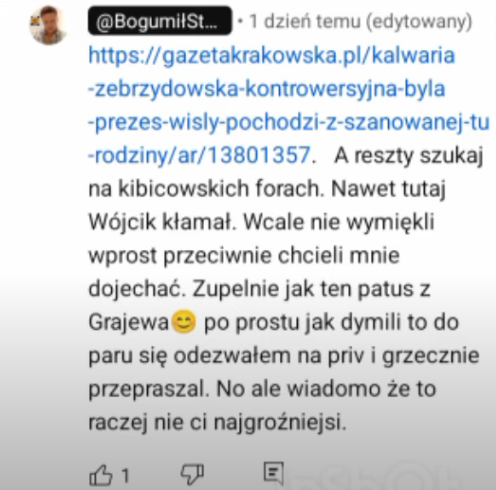Click the like count number 1

125,476
